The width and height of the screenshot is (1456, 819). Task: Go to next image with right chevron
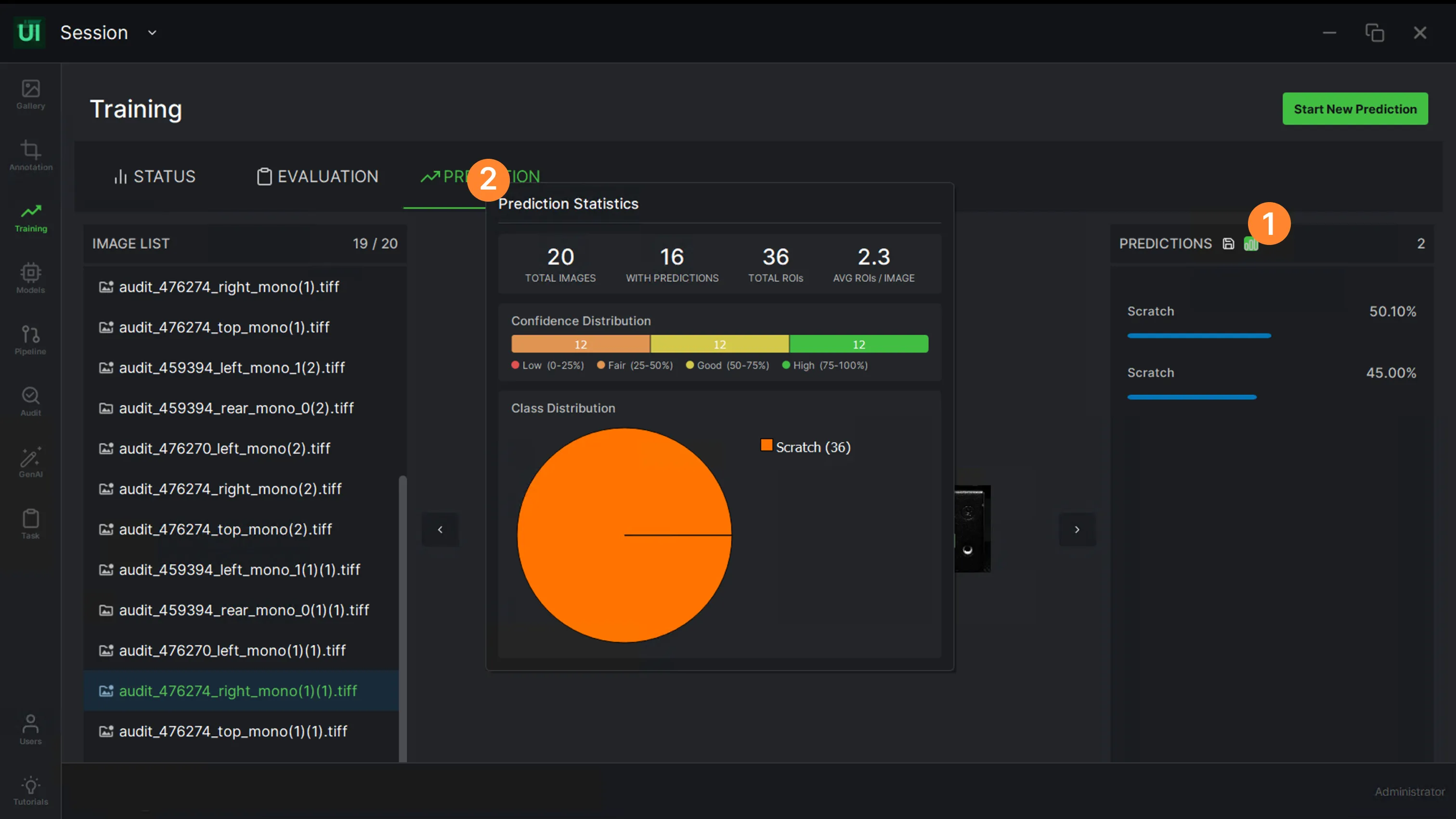tap(1077, 529)
